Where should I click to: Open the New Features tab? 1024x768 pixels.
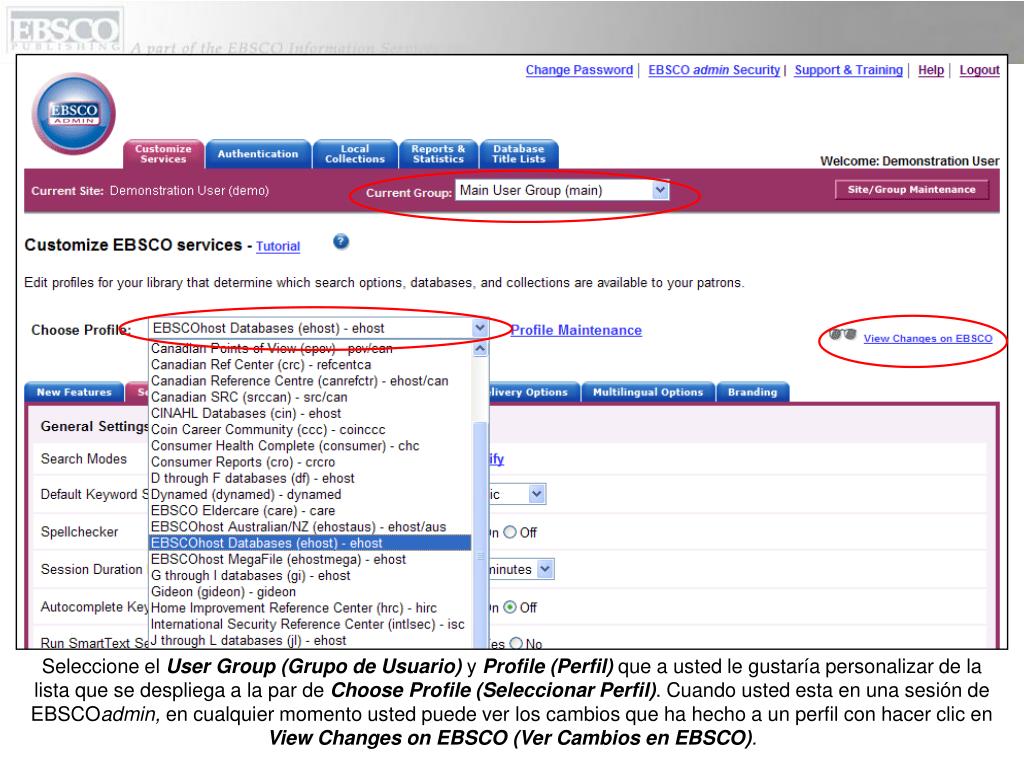[x=74, y=392]
